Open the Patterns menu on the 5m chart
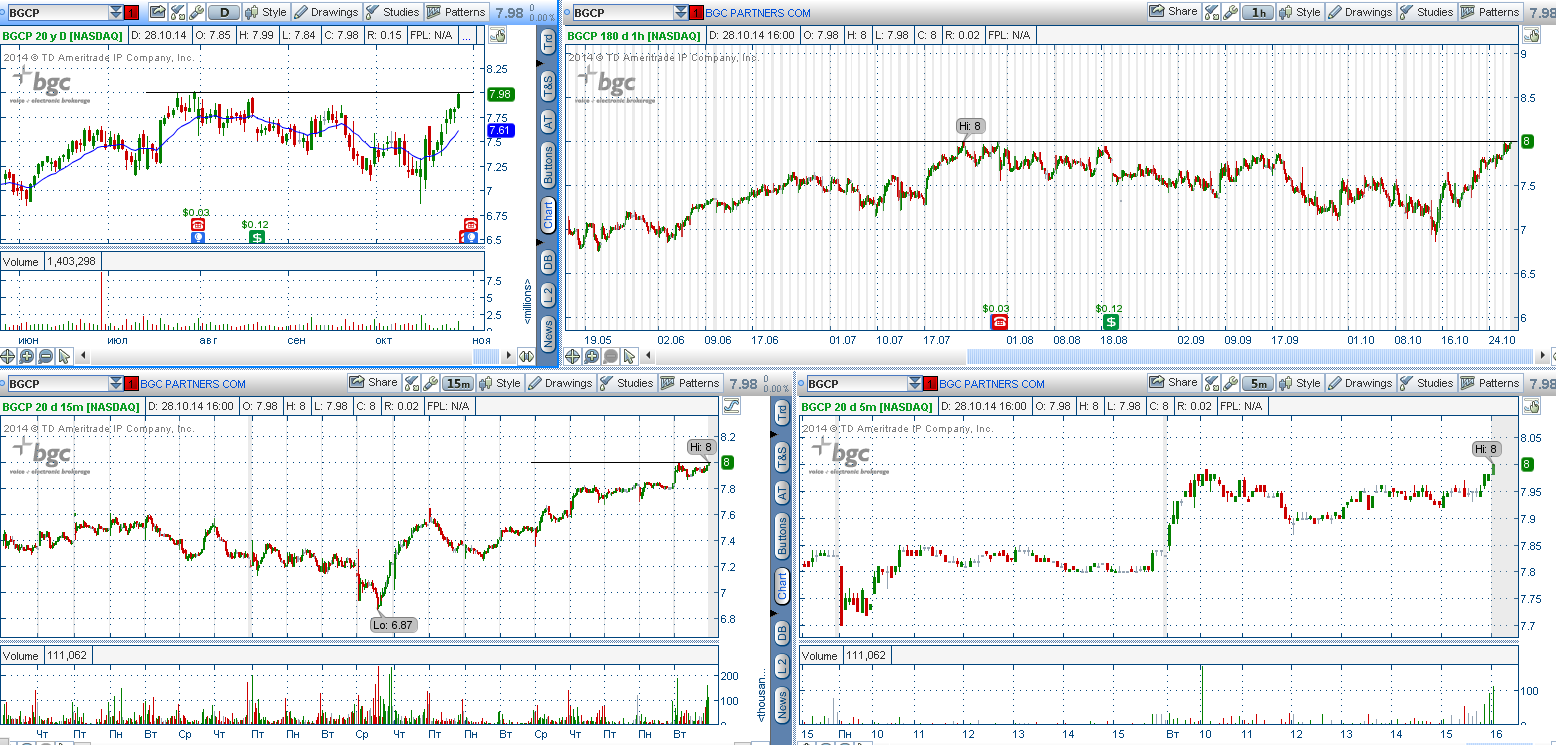 click(x=1489, y=383)
